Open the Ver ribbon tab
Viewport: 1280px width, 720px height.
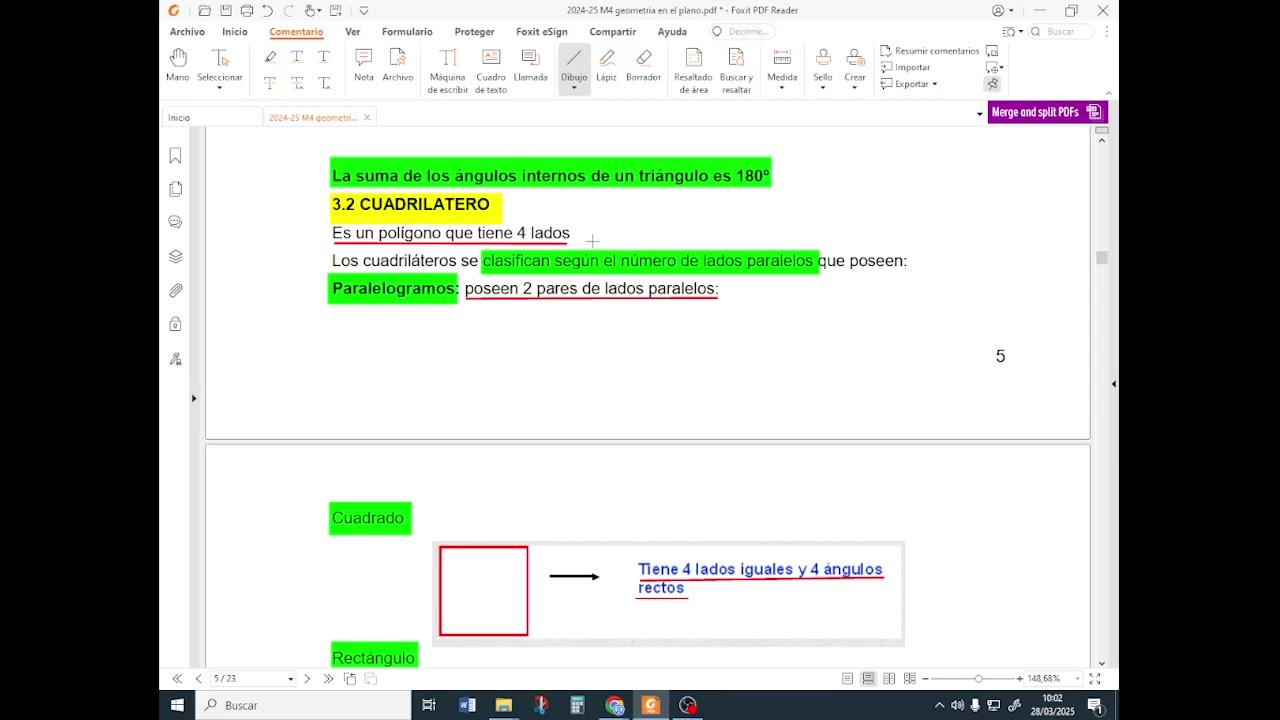coord(353,32)
